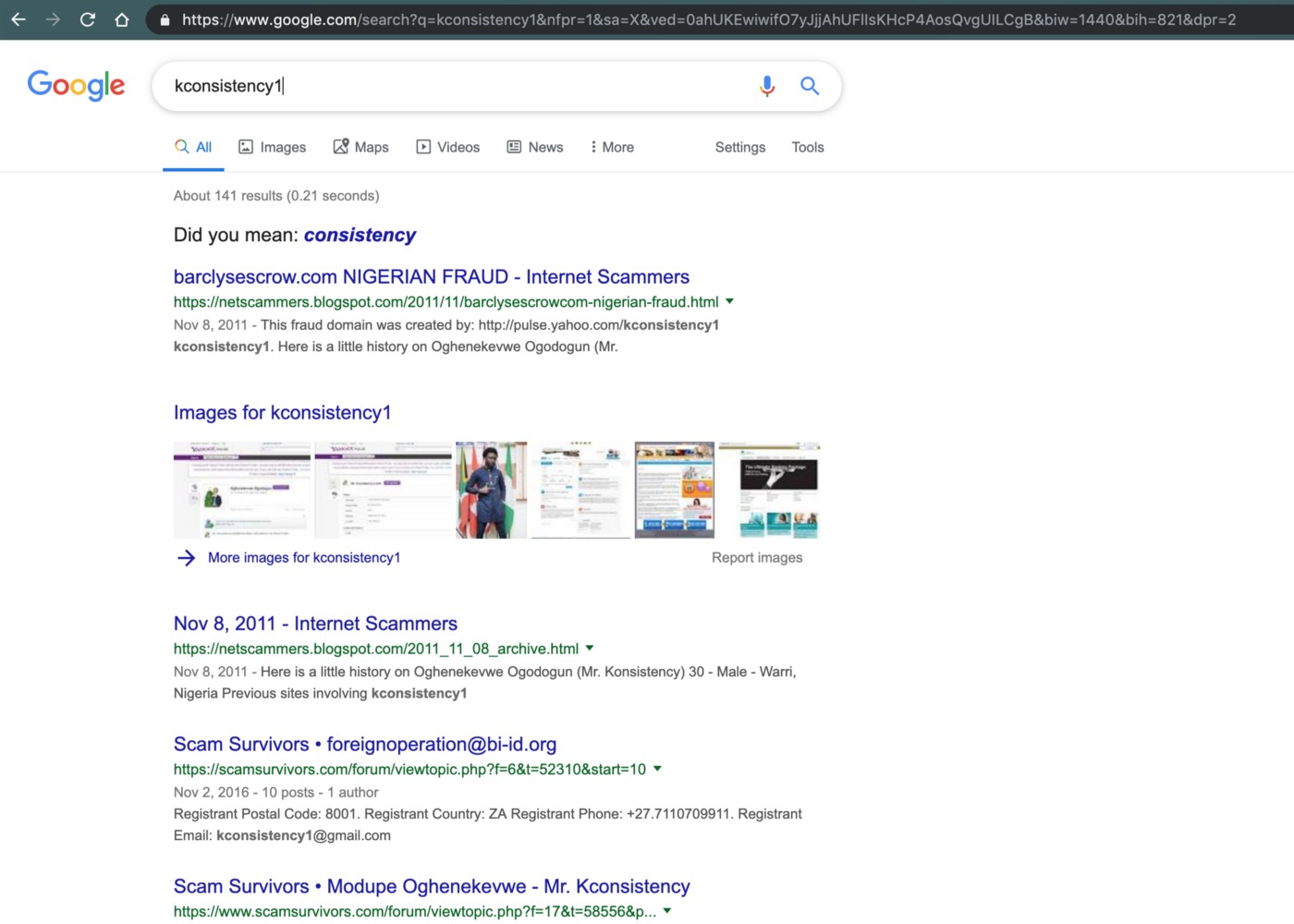Click snippet text 'kconsistency1@gmail.com'

tap(303, 835)
